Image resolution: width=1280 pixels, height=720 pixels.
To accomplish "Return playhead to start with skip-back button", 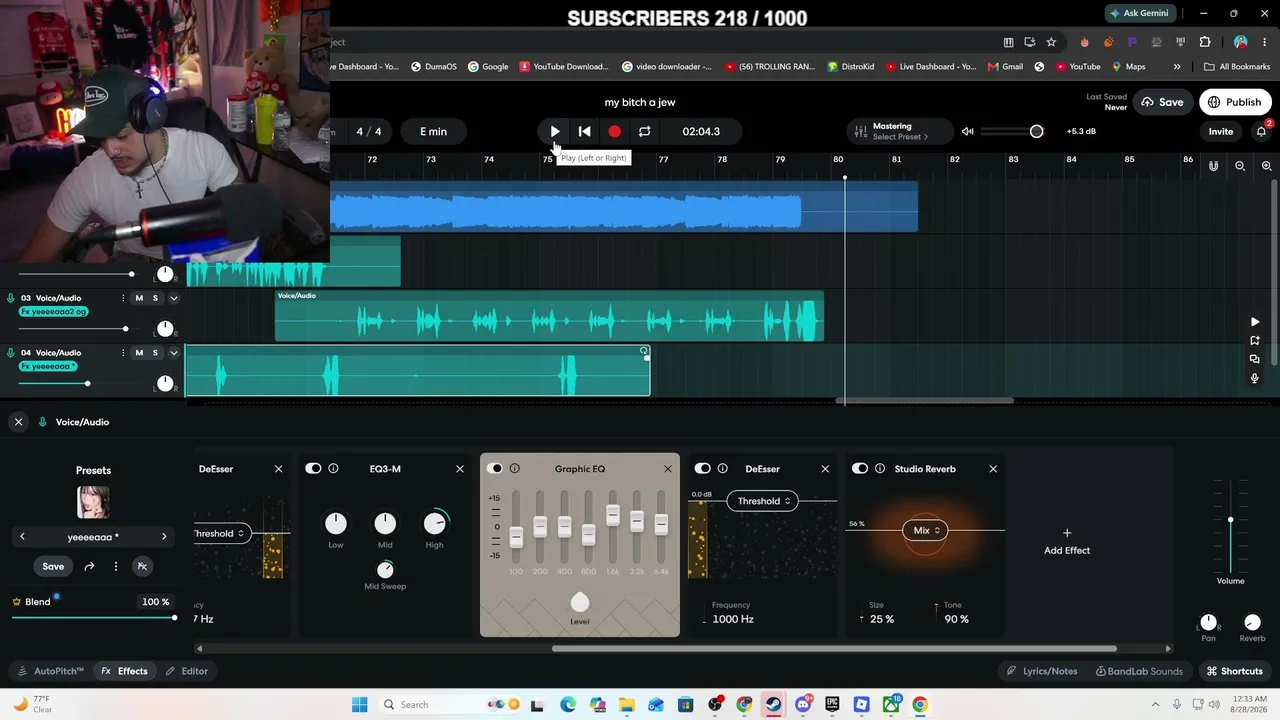I will (x=585, y=131).
